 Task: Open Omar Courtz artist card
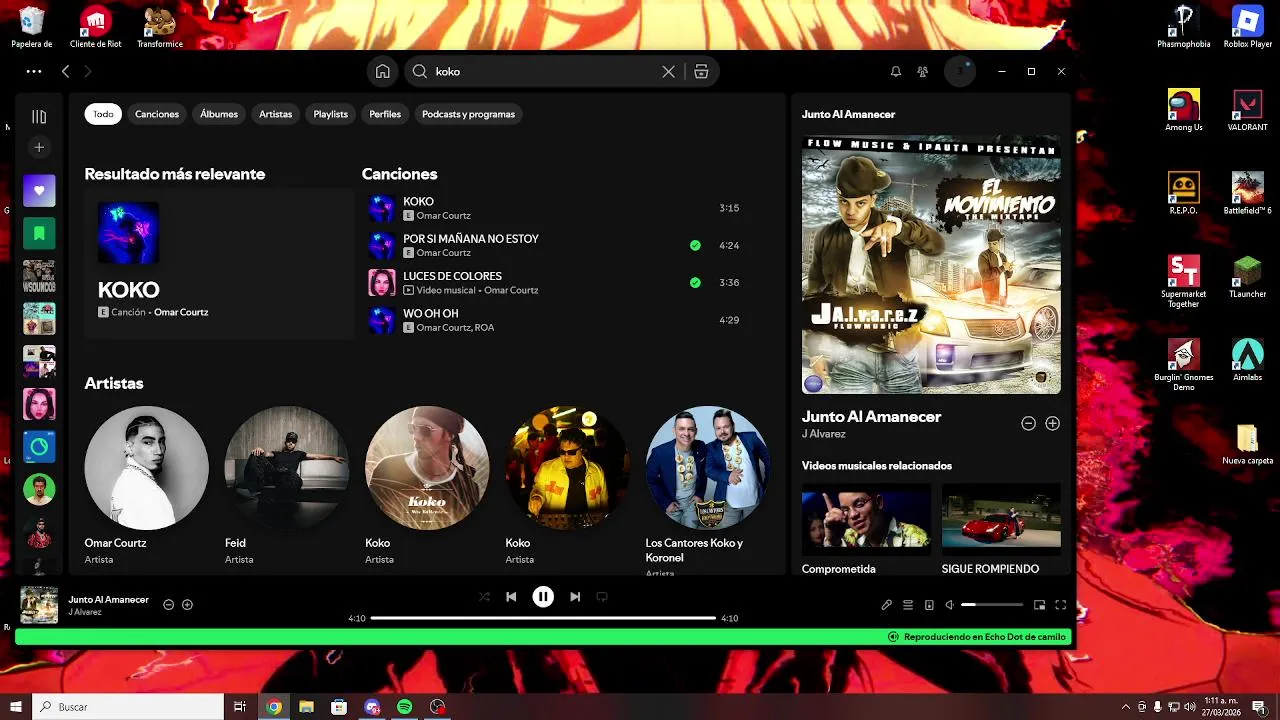(147, 485)
